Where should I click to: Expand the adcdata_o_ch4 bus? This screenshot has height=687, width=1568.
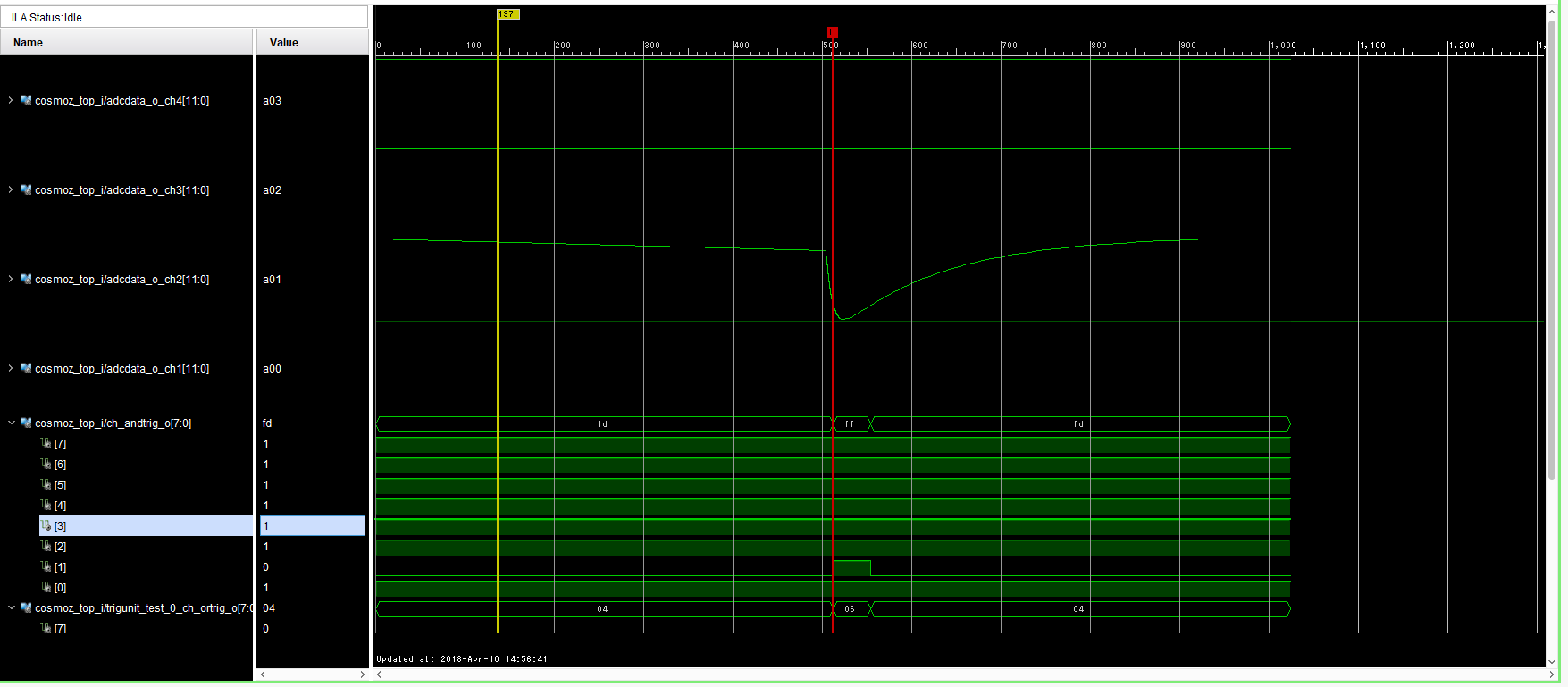tap(11, 101)
